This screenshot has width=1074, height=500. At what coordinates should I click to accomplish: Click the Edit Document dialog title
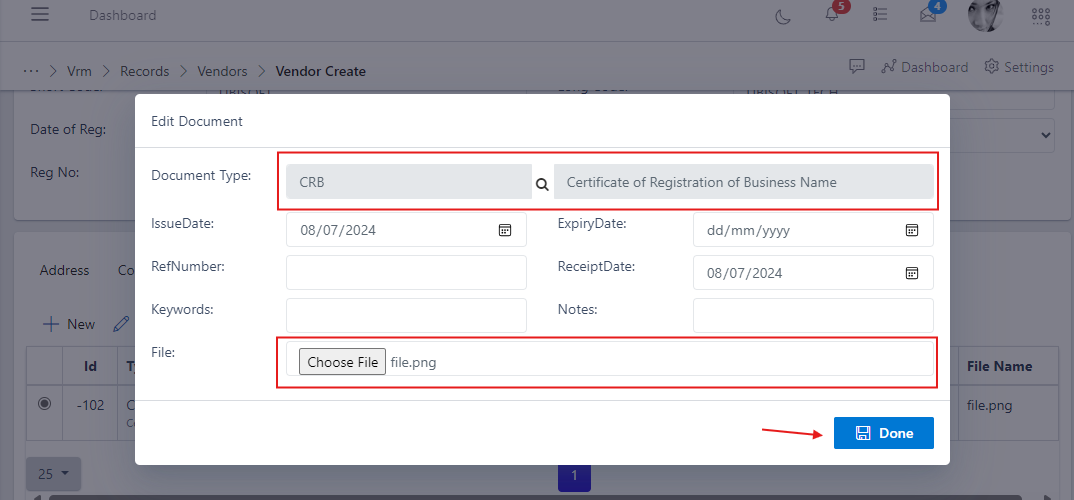click(197, 121)
